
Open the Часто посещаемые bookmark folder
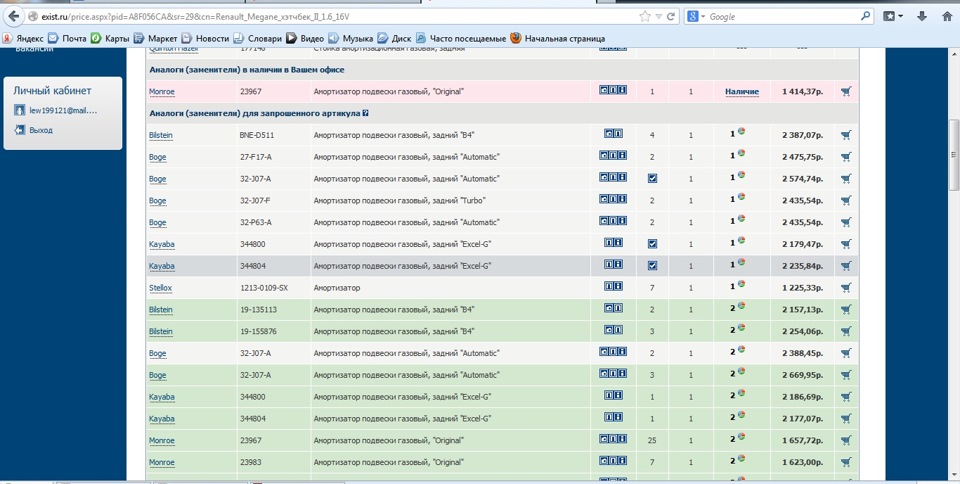(x=461, y=39)
